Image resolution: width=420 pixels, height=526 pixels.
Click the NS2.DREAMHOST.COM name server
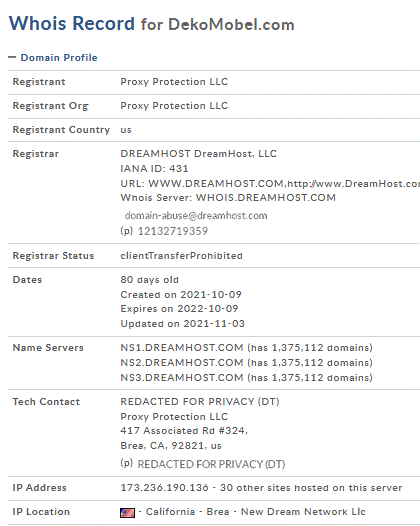click(x=182, y=363)
